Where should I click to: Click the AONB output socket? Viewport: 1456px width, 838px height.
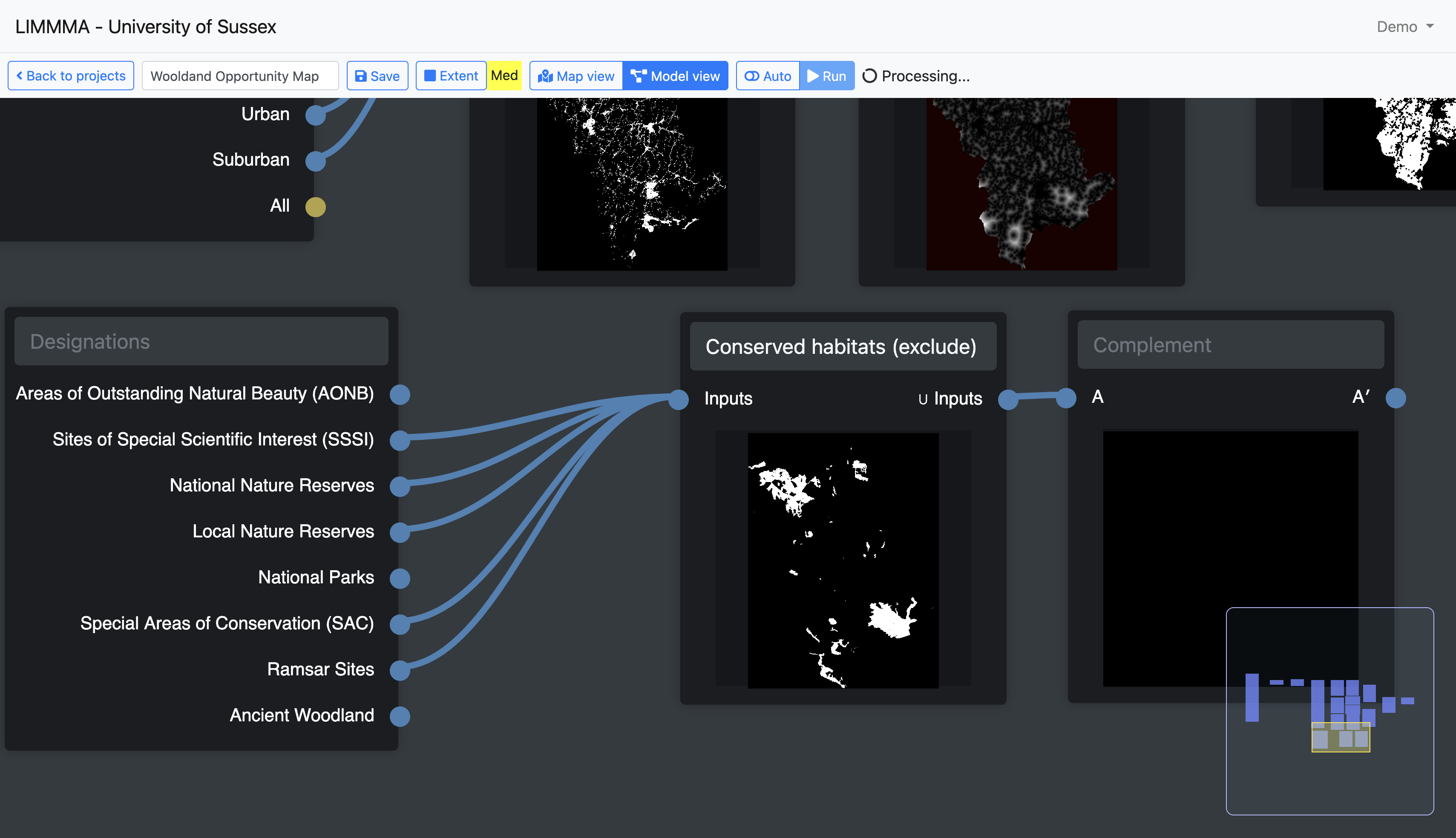(400, 395)
